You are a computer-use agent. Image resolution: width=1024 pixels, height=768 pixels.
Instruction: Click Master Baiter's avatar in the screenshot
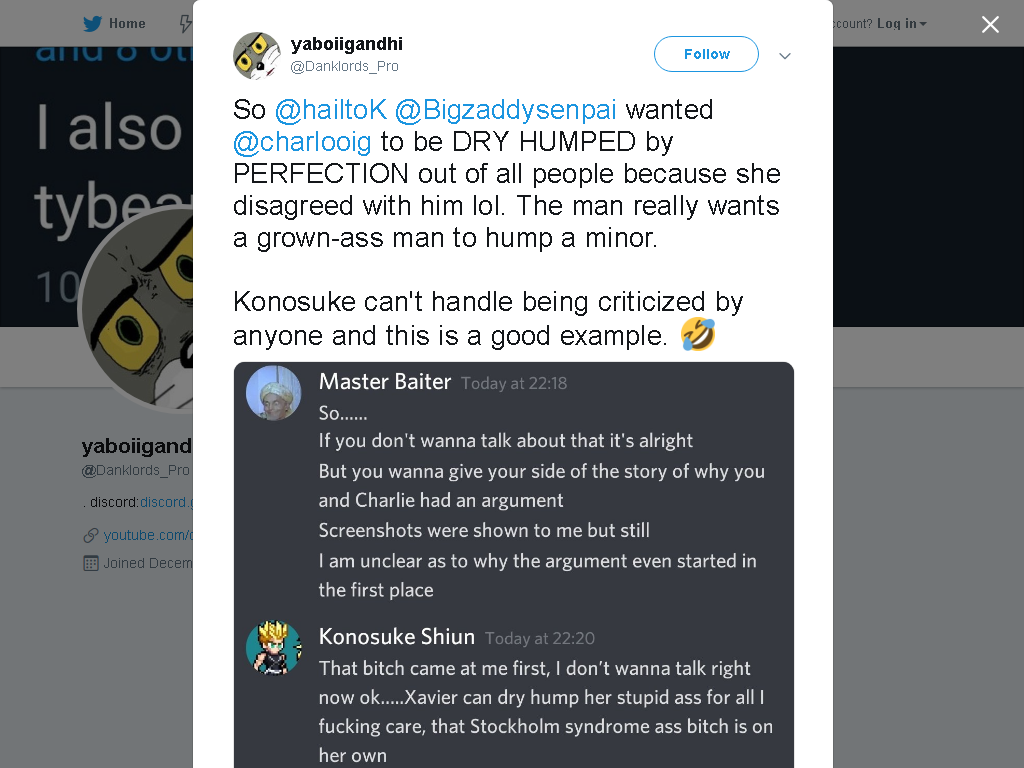click(x=274, y=392)
